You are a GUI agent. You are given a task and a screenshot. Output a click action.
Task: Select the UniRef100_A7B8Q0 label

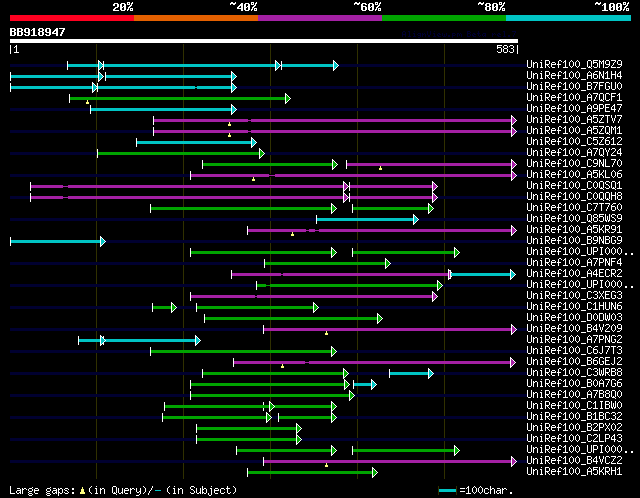574,395
